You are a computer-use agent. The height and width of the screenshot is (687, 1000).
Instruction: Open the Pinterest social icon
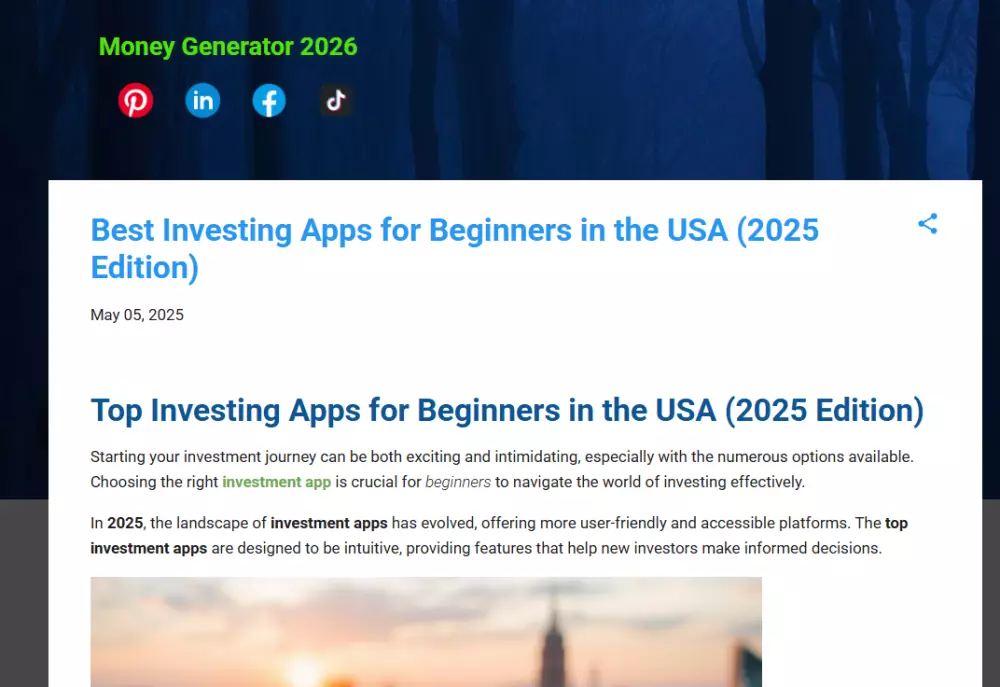pos(136,101)
